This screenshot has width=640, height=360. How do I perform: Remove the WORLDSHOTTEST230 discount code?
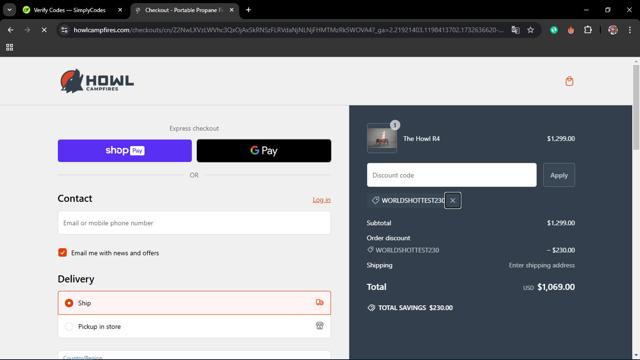[453, 200]
